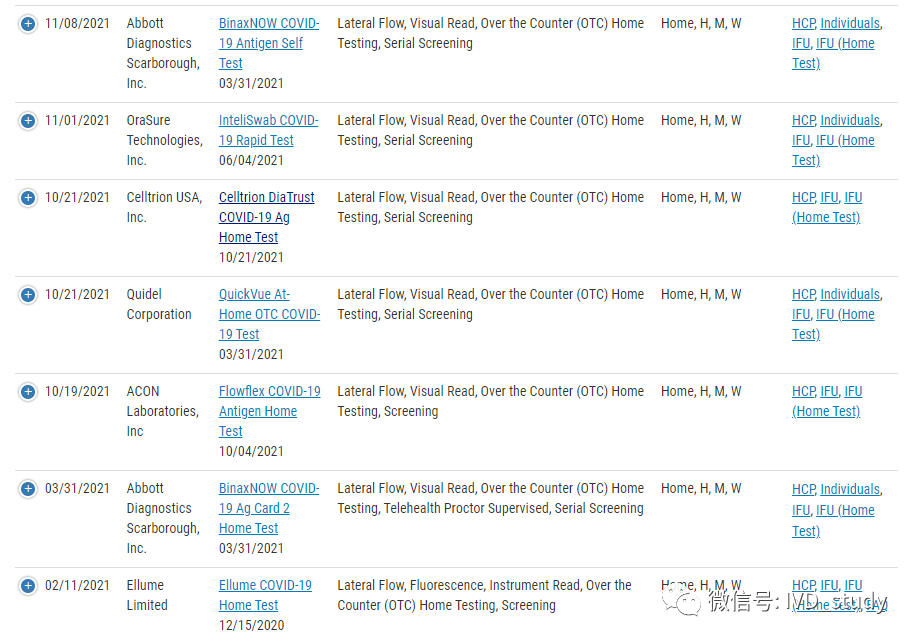
Task: Expand the 03/31/2021 Abbott Ag Card row
Action: (27, 489)
